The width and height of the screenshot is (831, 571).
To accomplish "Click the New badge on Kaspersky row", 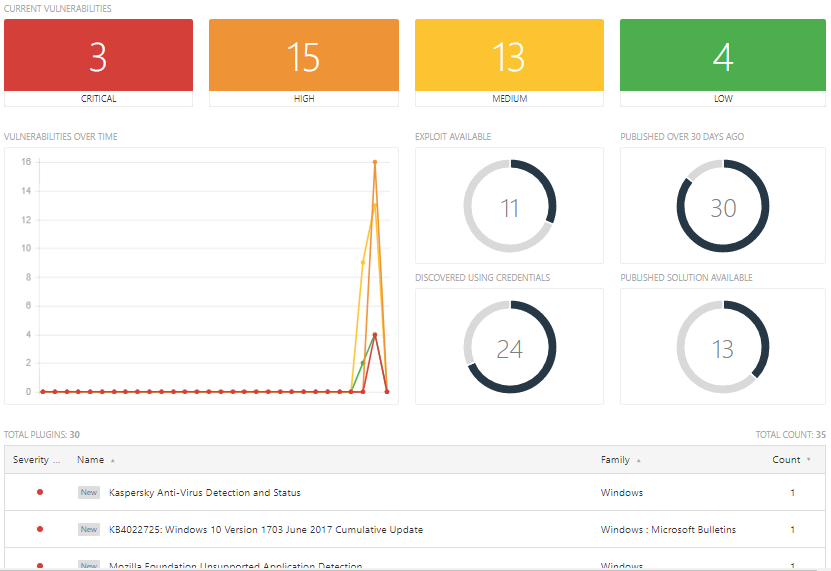I will click(x=89, y=493).
